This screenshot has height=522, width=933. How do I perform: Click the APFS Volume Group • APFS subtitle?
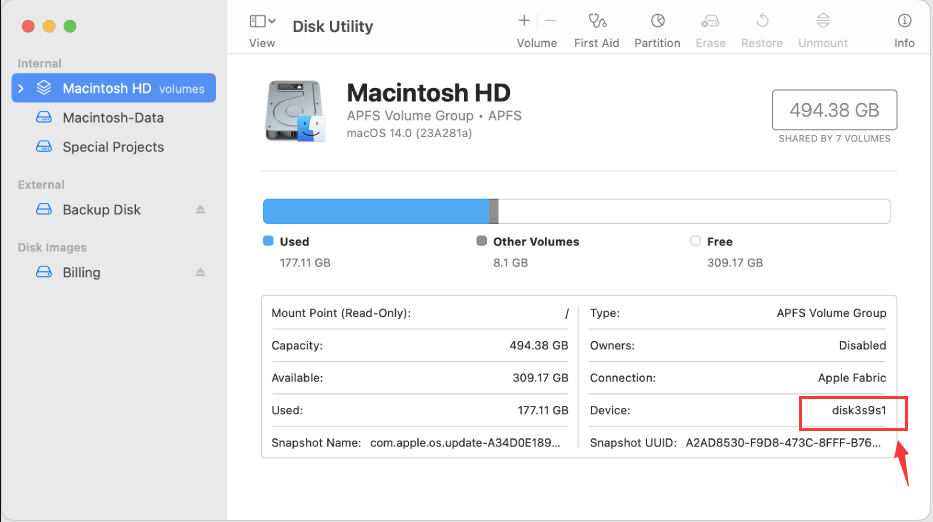pos(434,115)
